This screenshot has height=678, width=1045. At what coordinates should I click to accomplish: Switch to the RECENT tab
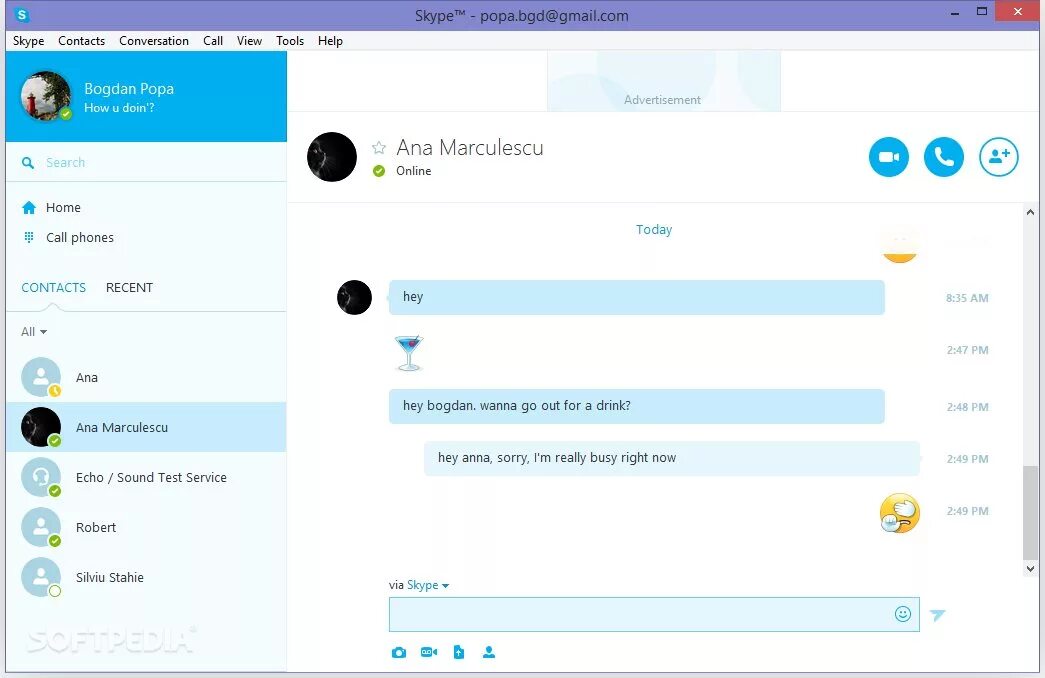(x=129, y=287)
